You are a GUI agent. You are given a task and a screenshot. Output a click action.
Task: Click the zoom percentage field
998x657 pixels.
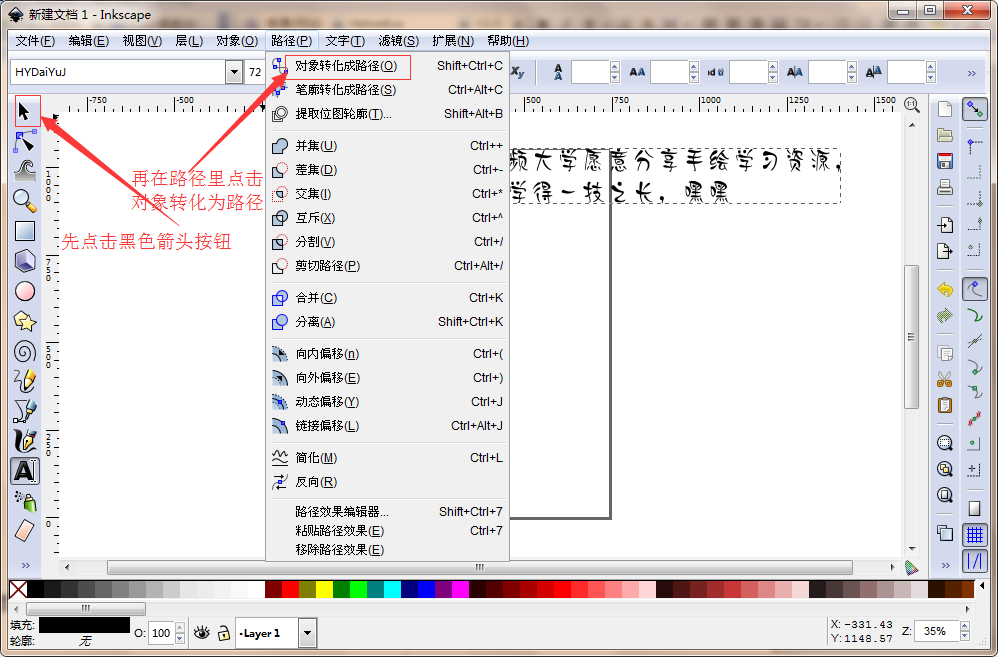pyautogui.click(x=935, y=631)
